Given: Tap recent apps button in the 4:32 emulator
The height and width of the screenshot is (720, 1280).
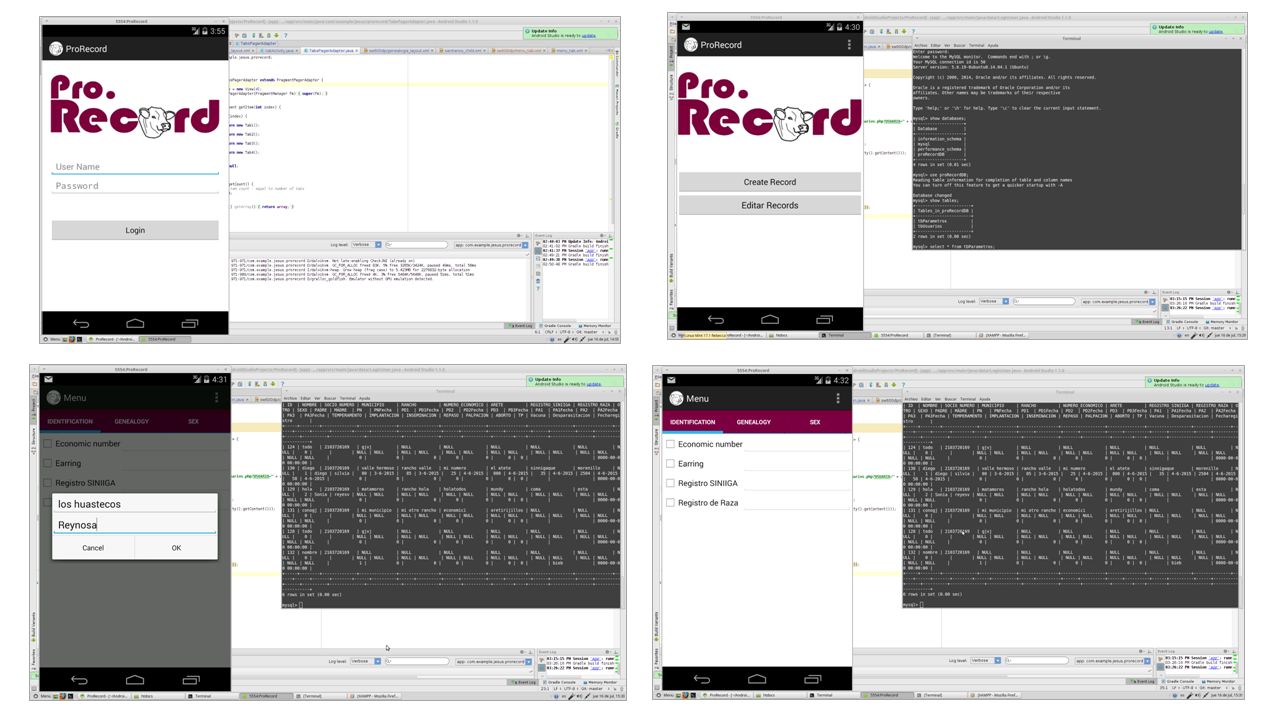Looking at the screenshot, I should pyautogui.click(x=811, y=679).
